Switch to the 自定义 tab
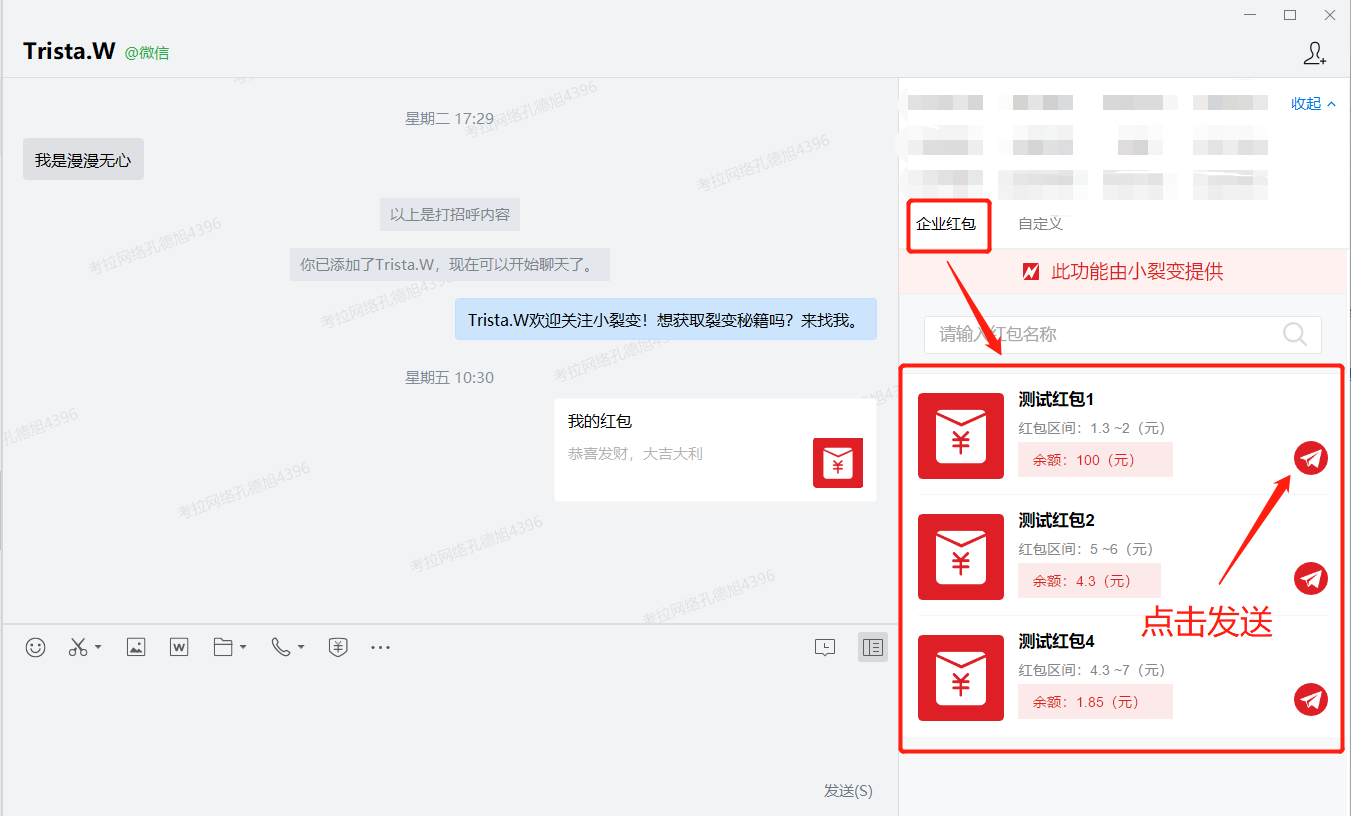 tap(1040, 224)
